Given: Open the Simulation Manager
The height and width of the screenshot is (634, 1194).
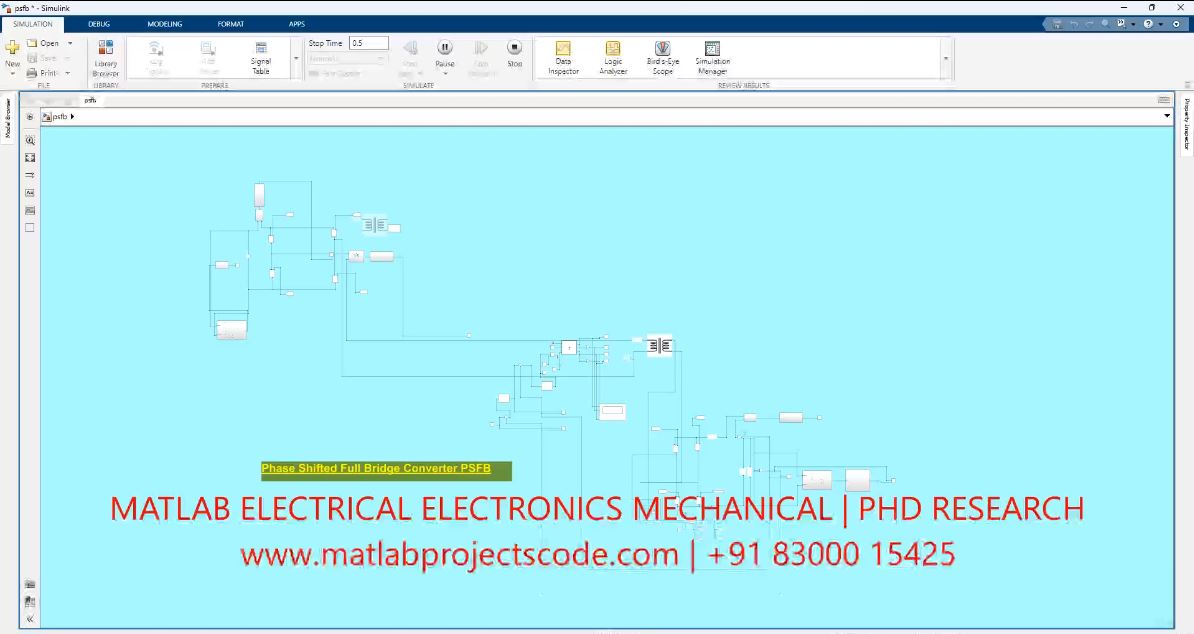Looking at the screenshot, I should coord(713,58).
